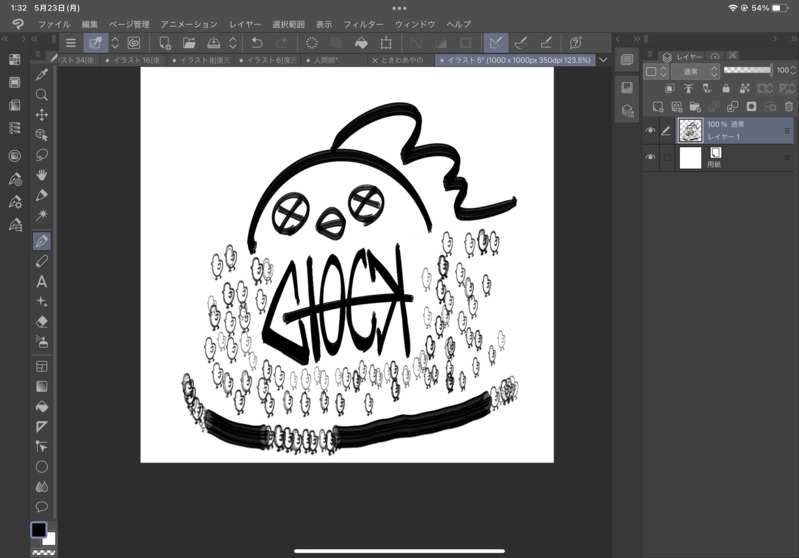Select the Fill bucket tool in tool palette
Image resolution: width=799 pixels, height=558 pixels.
click(42, 407)
